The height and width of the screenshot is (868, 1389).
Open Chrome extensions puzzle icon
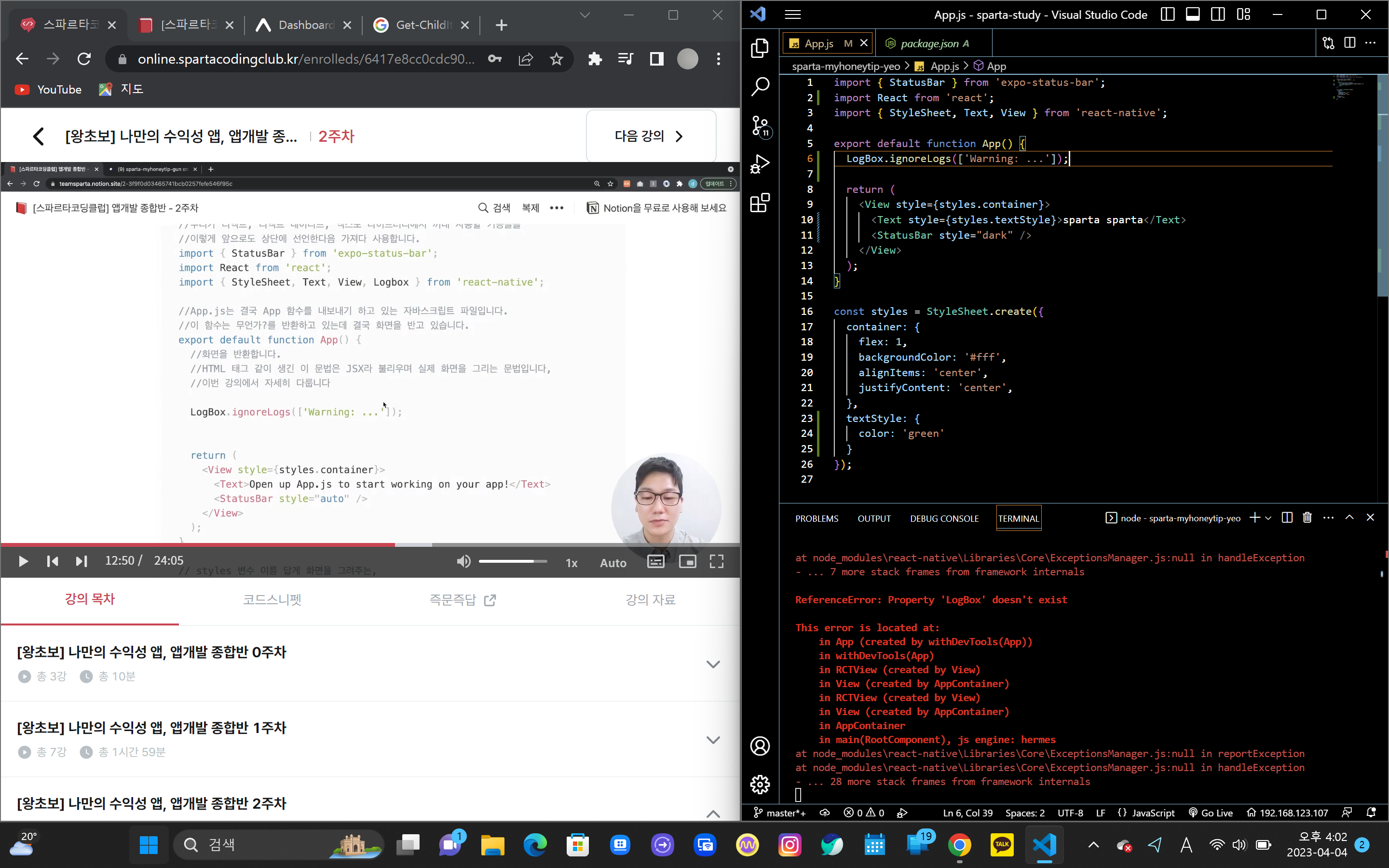595,59
